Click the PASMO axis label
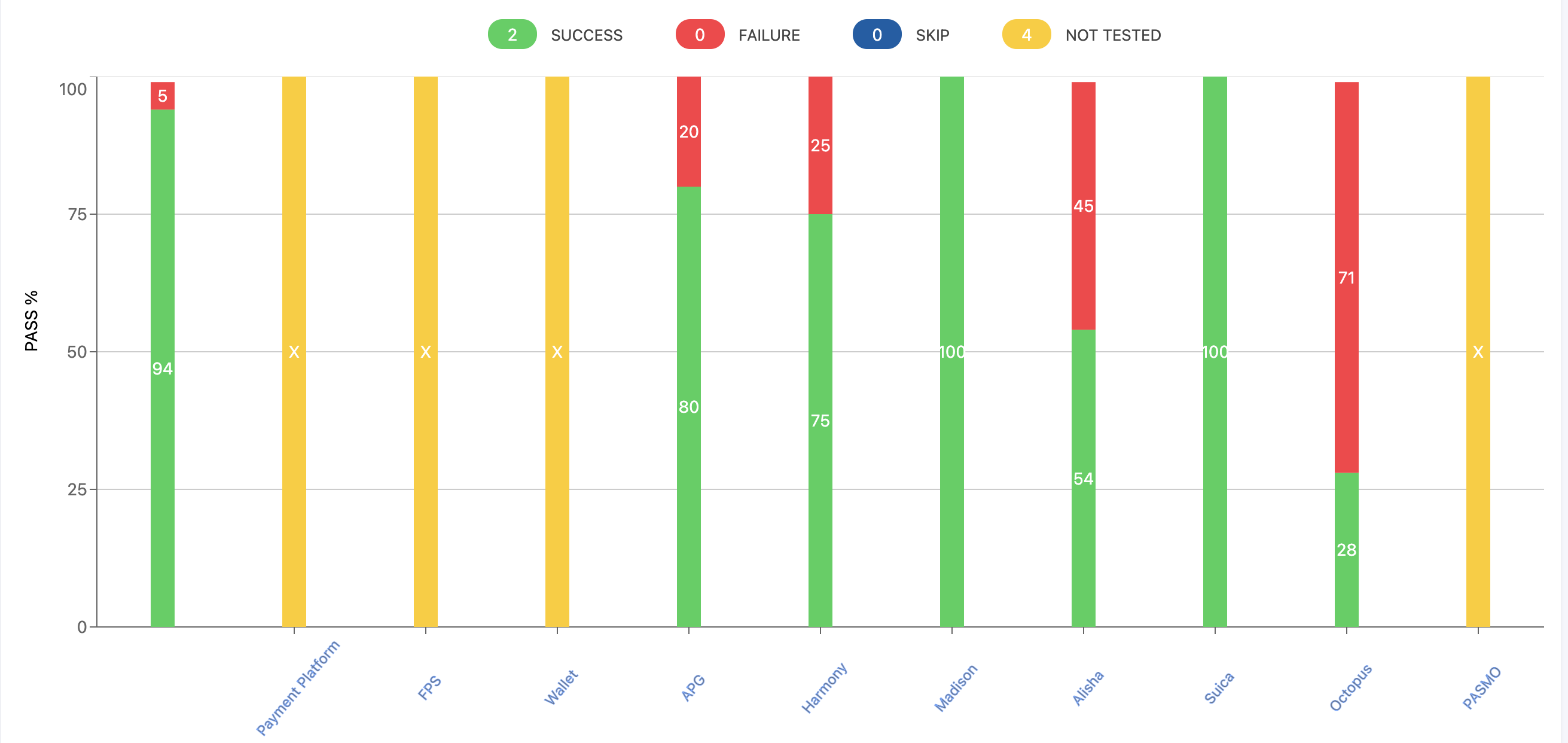This screenshot has width=1568, height=743. pos(1482,687)
